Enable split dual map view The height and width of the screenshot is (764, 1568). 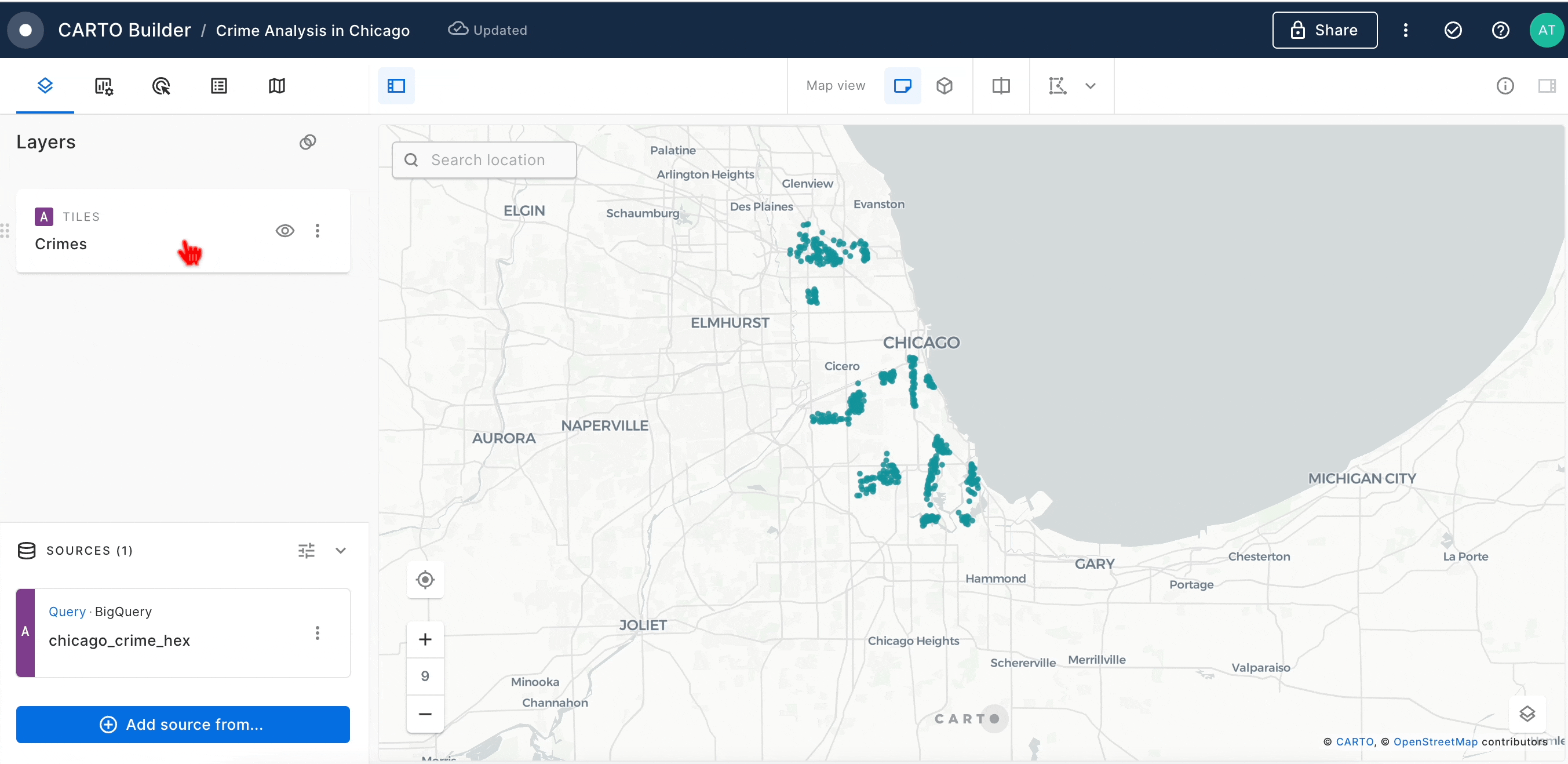click(1001, 86)
